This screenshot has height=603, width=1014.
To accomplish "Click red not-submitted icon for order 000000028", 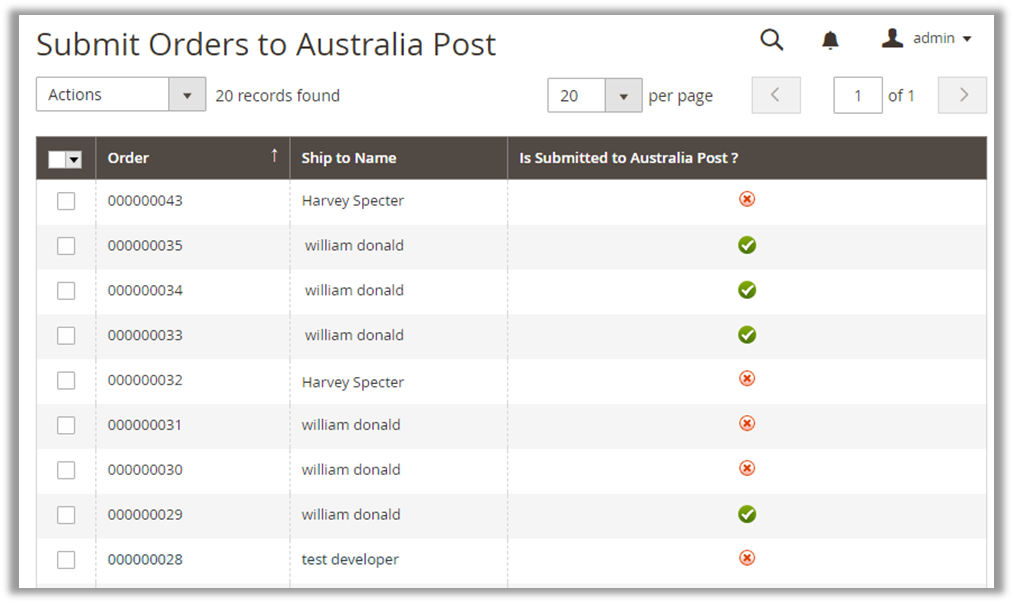I will 746,558.
